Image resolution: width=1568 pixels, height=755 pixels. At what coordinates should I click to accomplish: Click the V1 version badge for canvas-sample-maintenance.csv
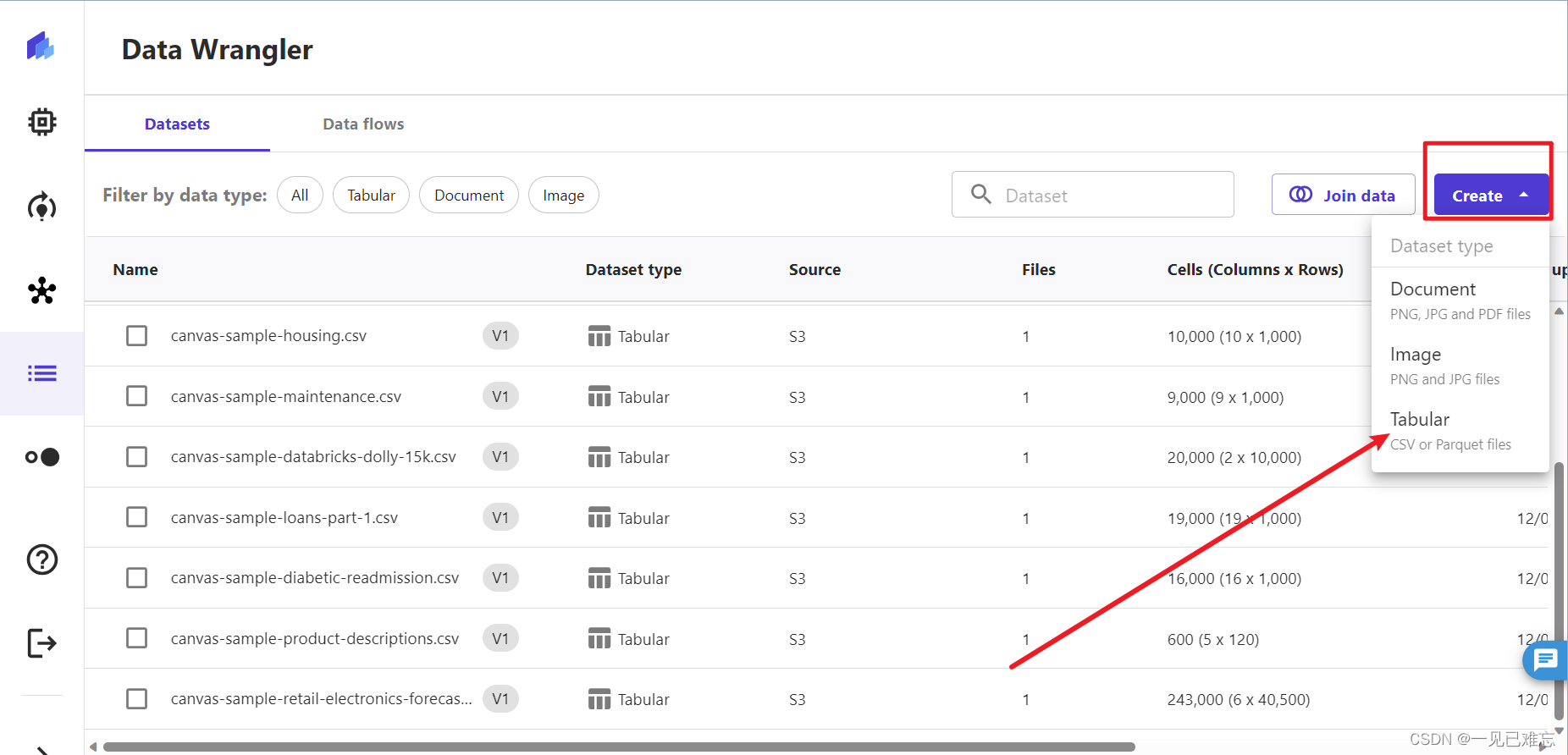500,396
